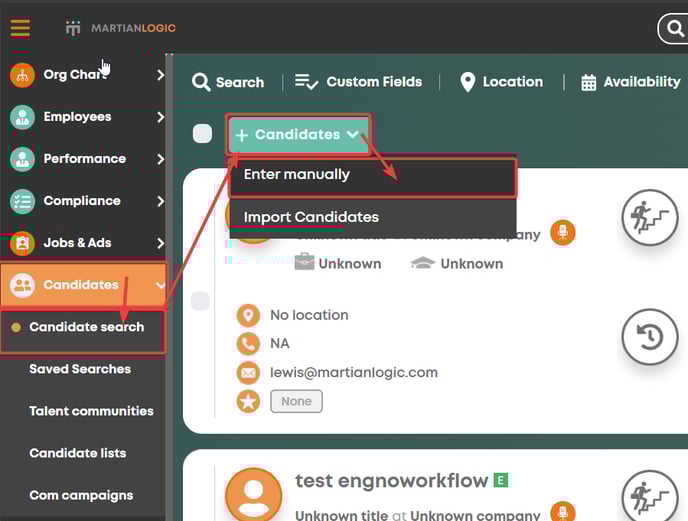Click the orange phone icon

coord(248,344)
